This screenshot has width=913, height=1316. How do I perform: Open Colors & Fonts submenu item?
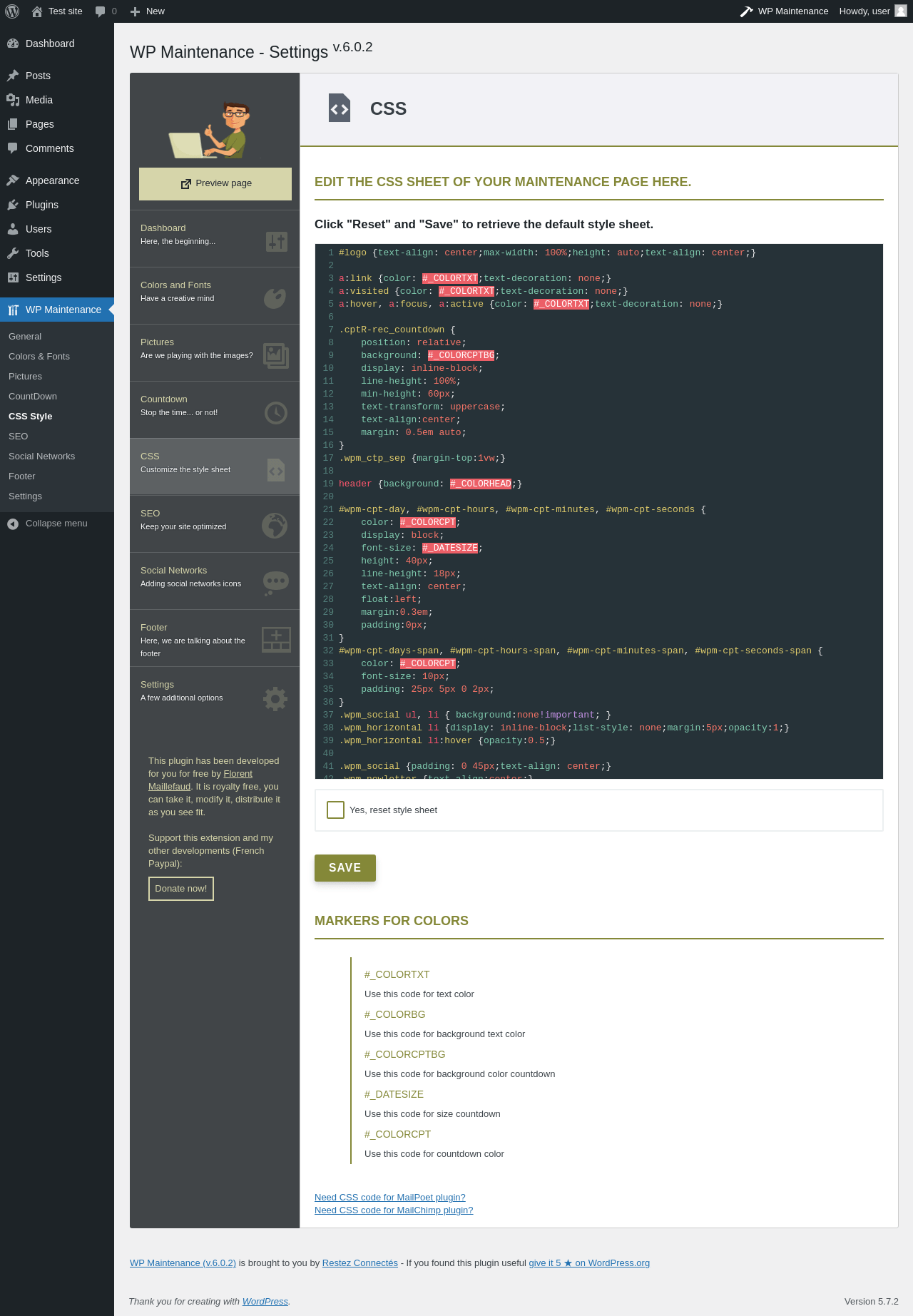[x=39, y=357]
